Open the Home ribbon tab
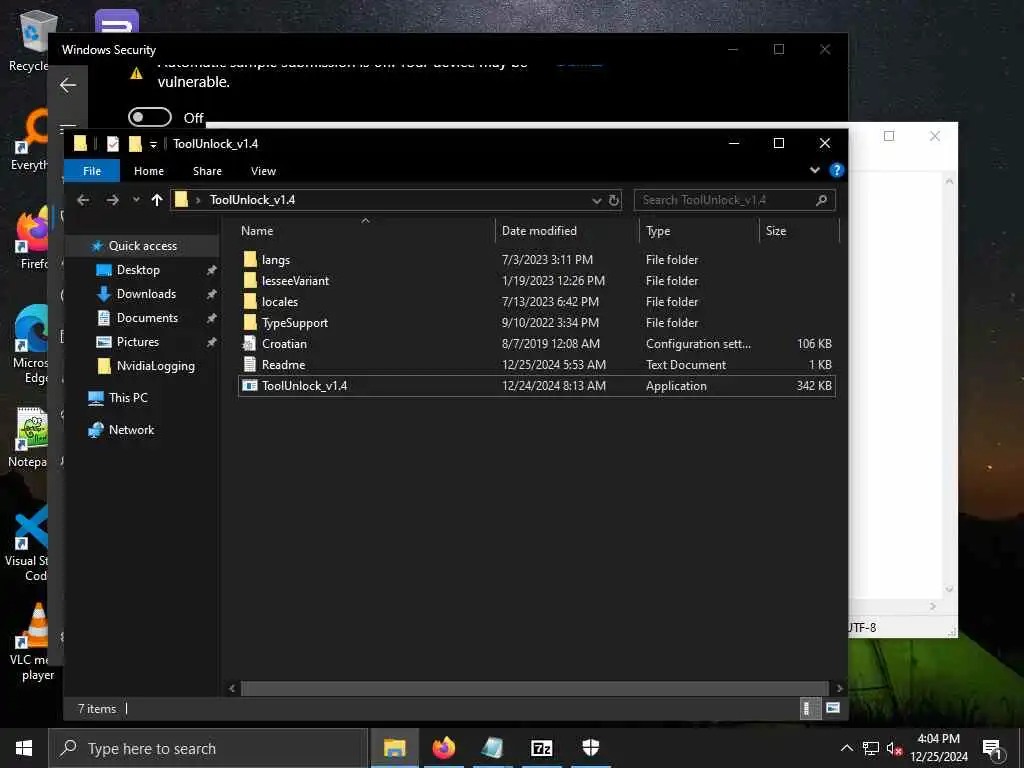 pyautogui.click(x=149, y=171)
